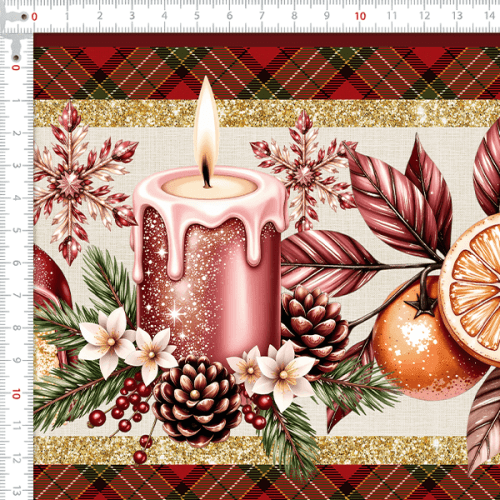
Task: Select the number 7 on left ruler
Action: click(x=16, y=295)
